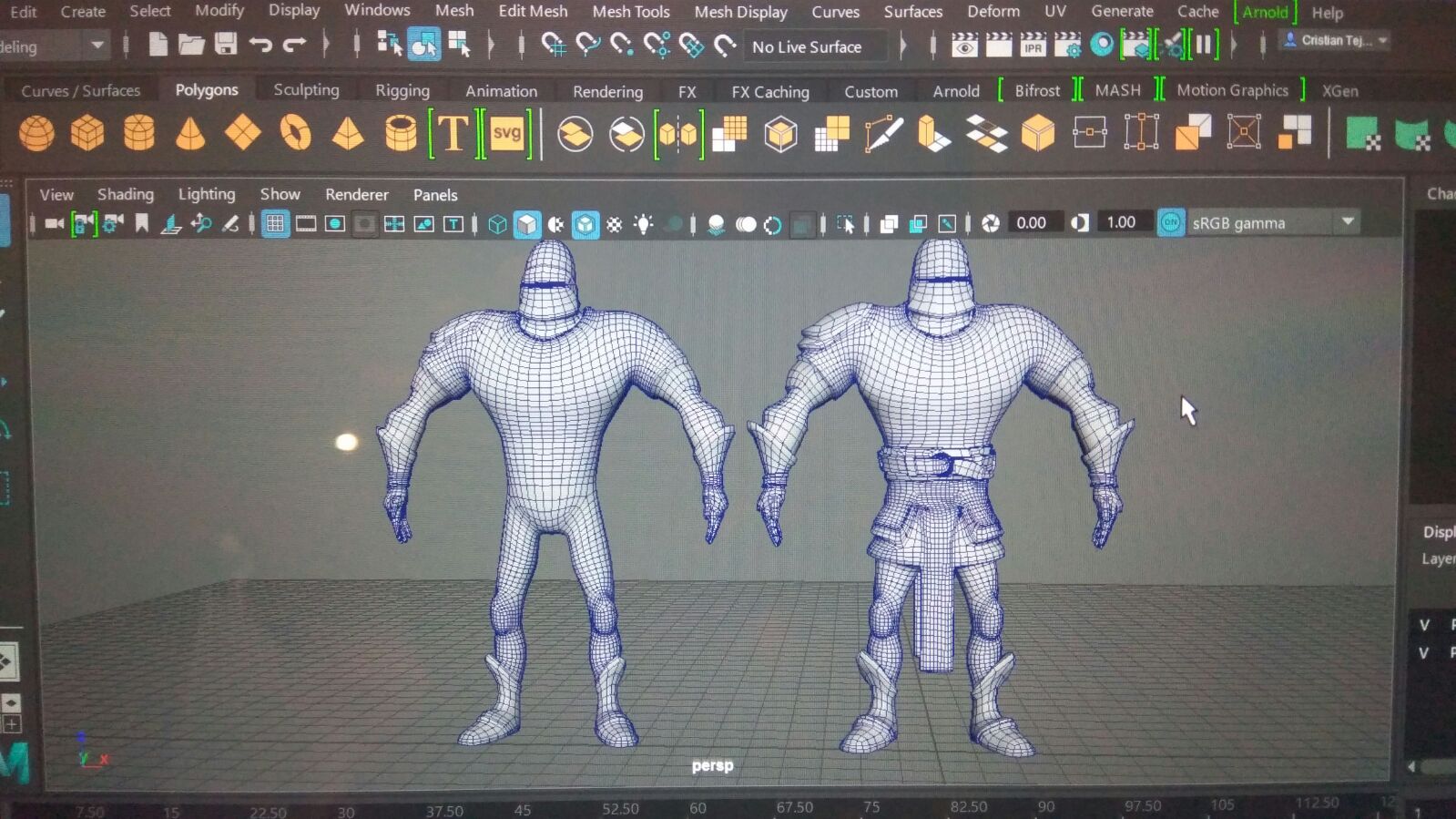Viewport: 1456px width, 819px height.
Task: Start IPR render with IPR icon
Action: (x=1033, y=45)
